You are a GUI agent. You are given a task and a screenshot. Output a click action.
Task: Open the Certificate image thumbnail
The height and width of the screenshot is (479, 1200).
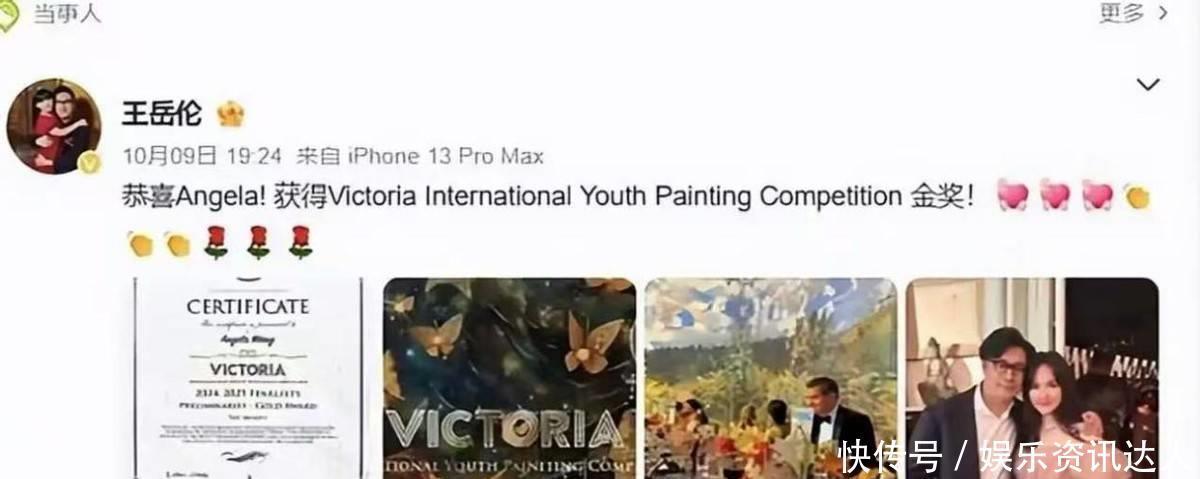tap(249, 378)
